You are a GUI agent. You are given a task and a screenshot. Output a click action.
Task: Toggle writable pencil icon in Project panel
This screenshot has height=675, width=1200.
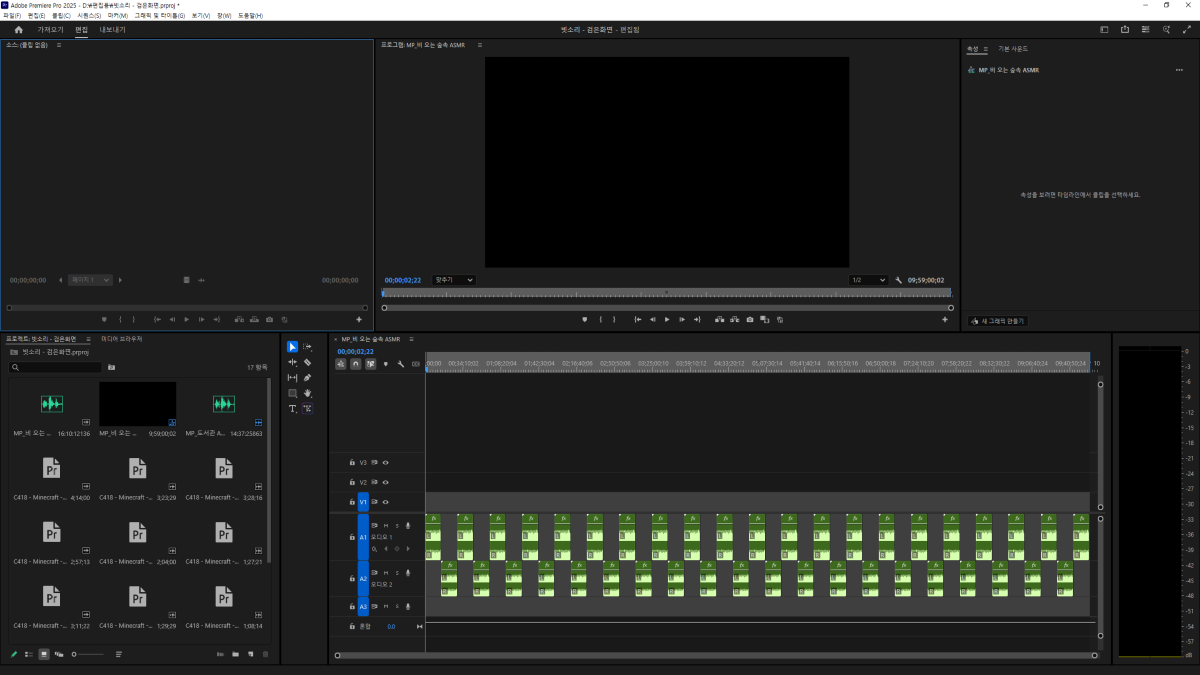coord(14,654)
